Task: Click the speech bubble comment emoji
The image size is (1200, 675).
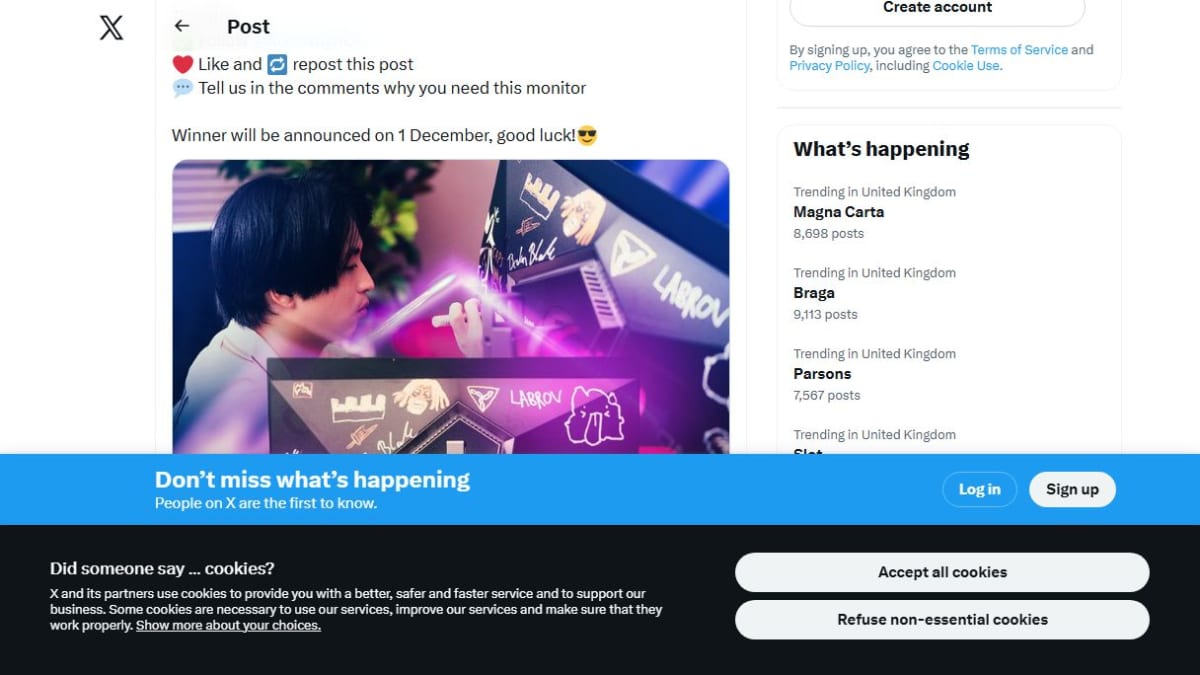Action: coord(183,88)
